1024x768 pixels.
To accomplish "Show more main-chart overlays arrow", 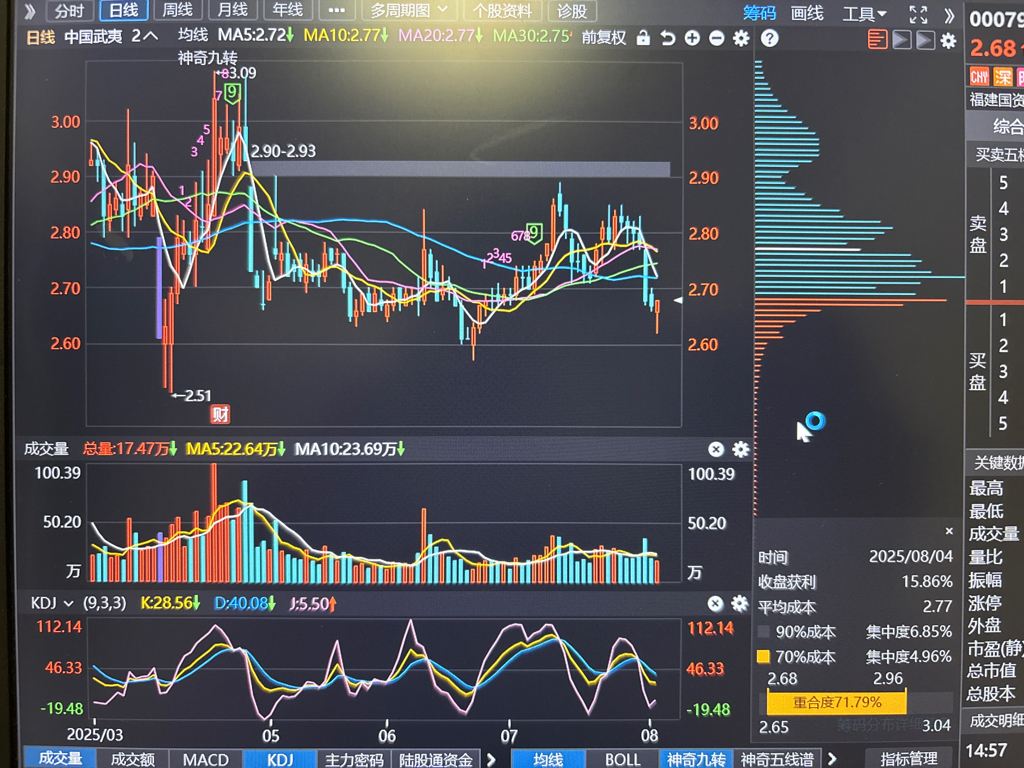I will pos(832,758).
